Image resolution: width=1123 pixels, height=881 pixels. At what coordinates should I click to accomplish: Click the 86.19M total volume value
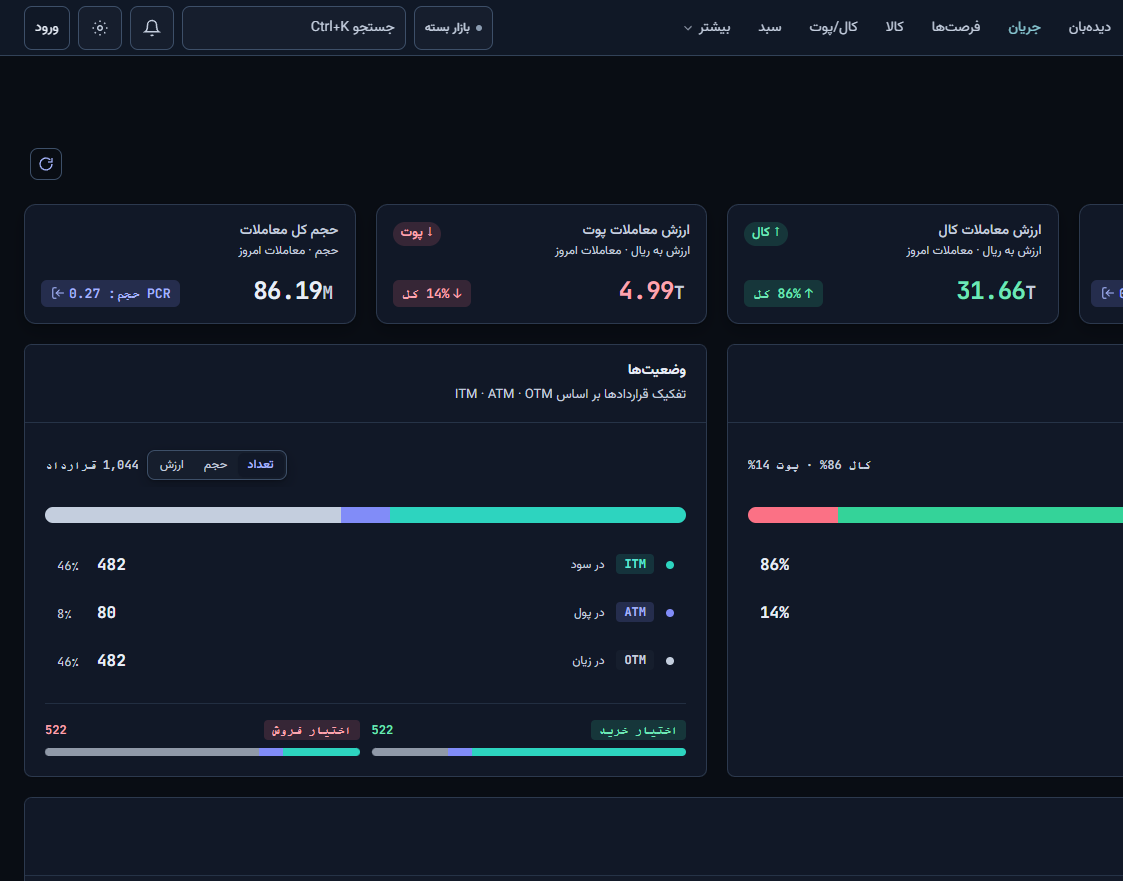pyautogui.click(x=294, y=291)
